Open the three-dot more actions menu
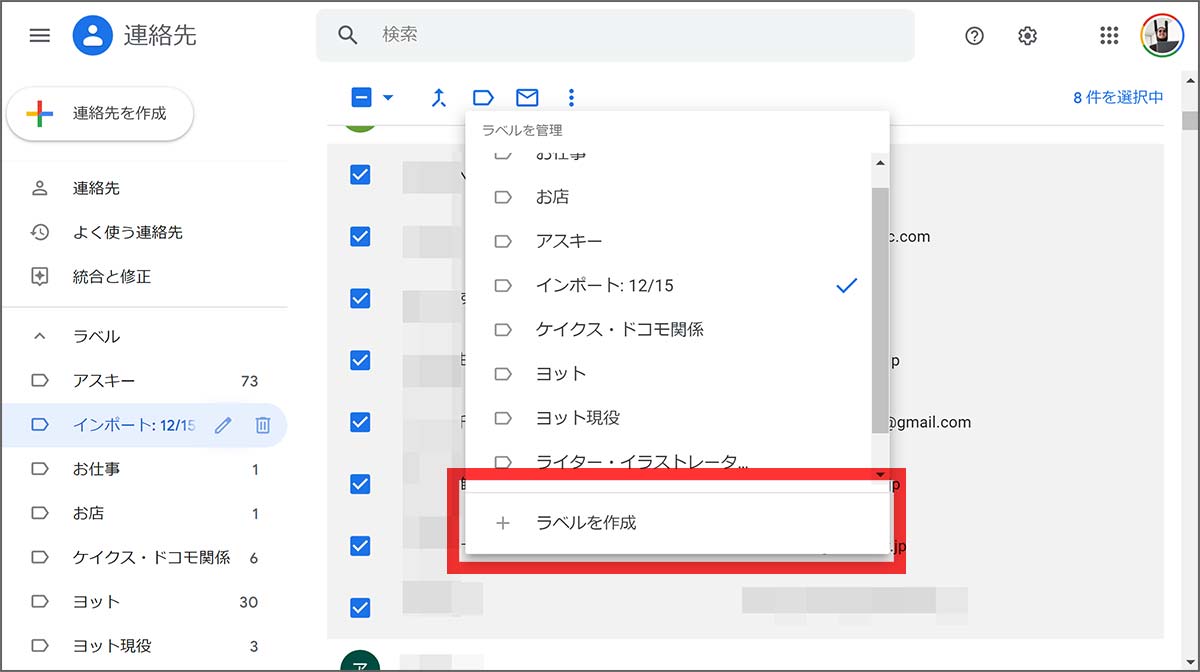Screen dimensions: 1200x672 pos(571,97)
